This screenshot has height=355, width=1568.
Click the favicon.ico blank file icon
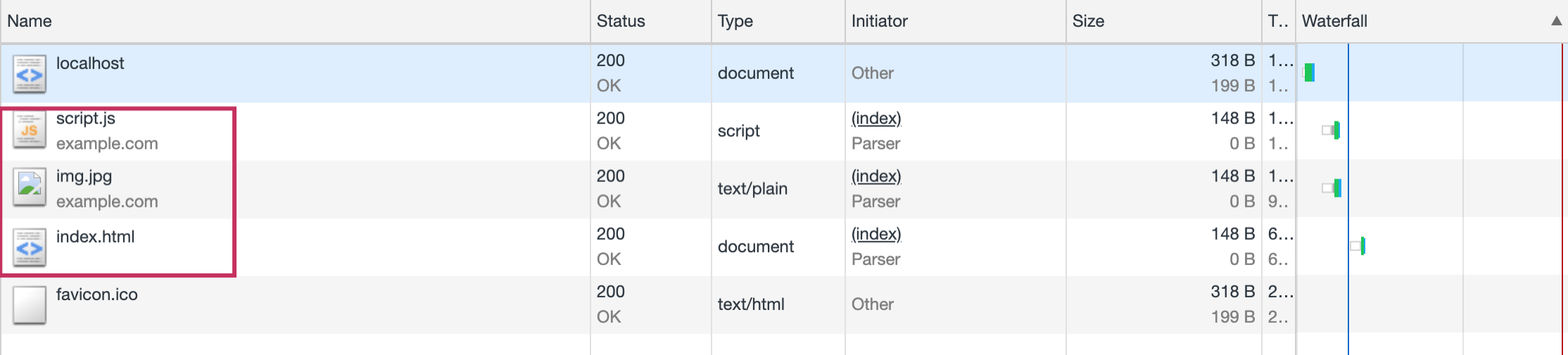tap(30, 304)
